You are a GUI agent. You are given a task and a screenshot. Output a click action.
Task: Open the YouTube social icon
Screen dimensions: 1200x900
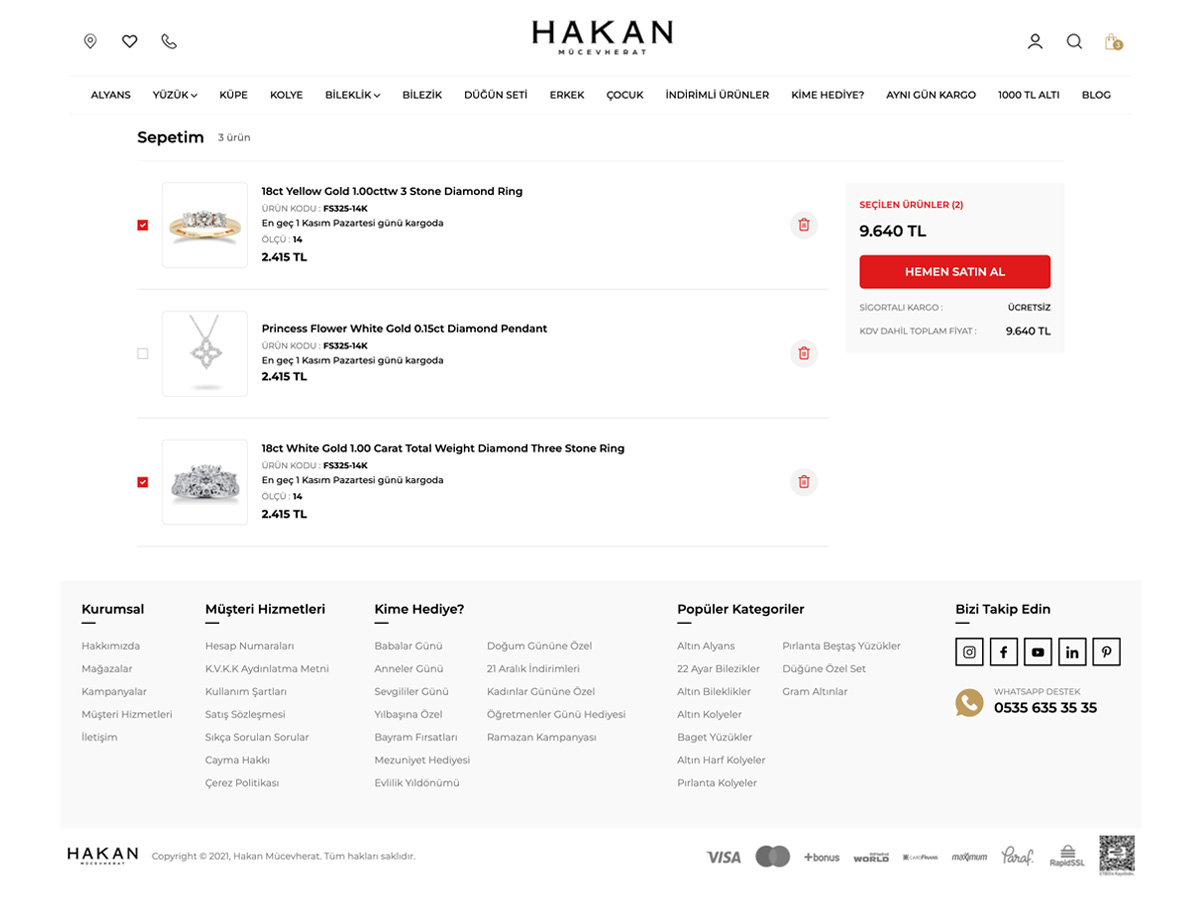click(1038, 652)
